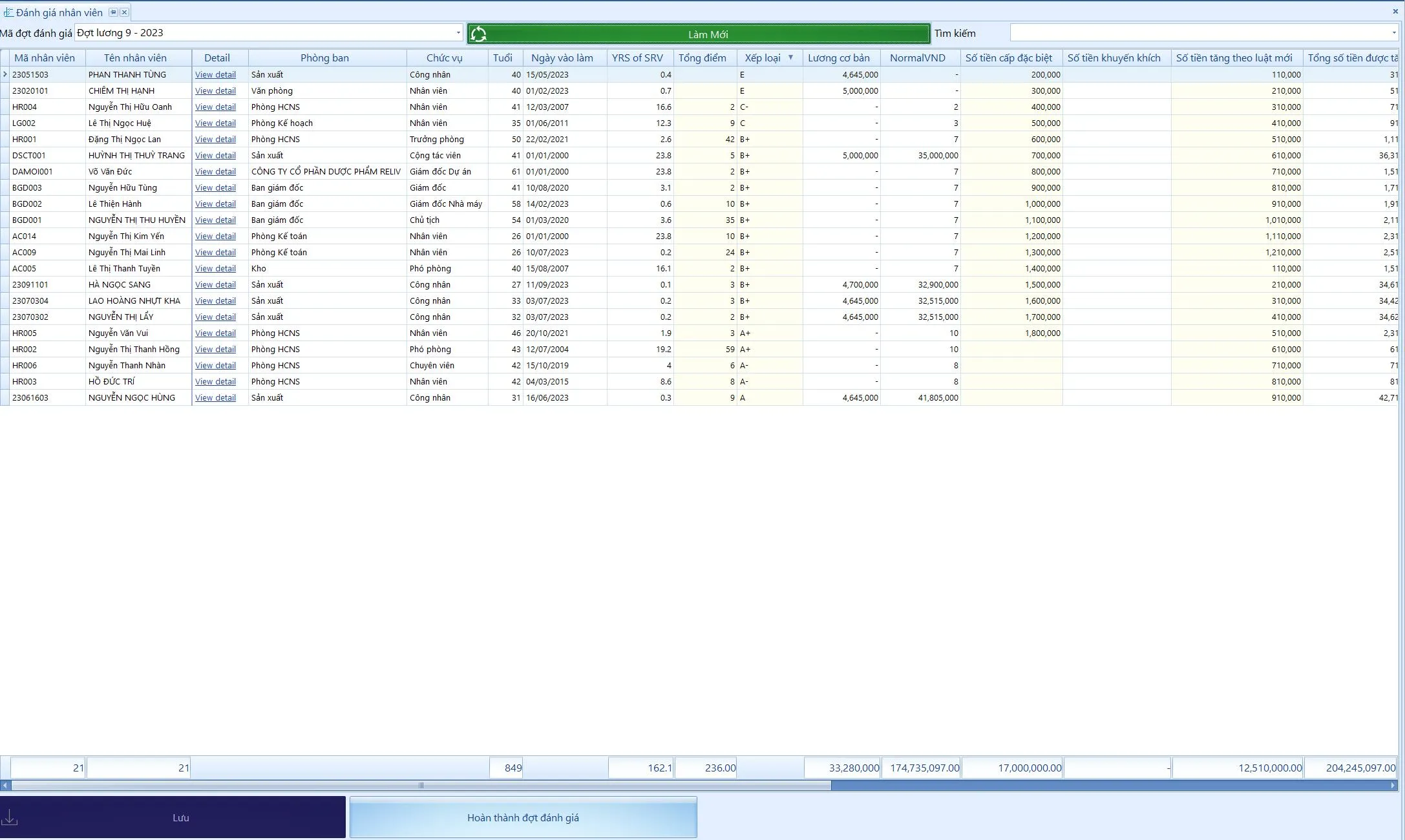Screen dimensions: 1405x840
Task: Open View detail for PHAN THANH TÙNG
Action: [x=215, y=75]
